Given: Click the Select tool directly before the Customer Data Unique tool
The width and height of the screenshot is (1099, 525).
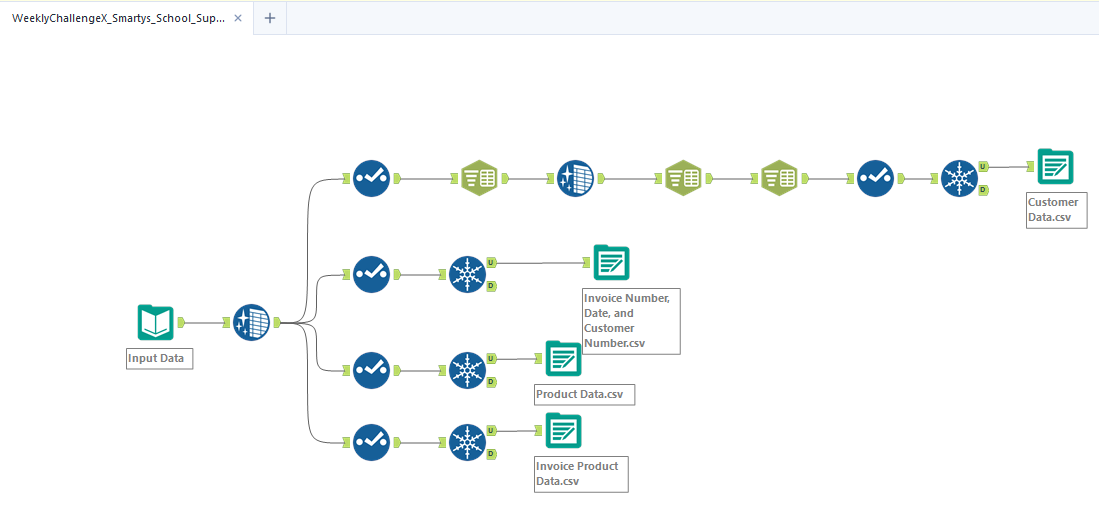Looking at the screenshot, I should point(875,178).
